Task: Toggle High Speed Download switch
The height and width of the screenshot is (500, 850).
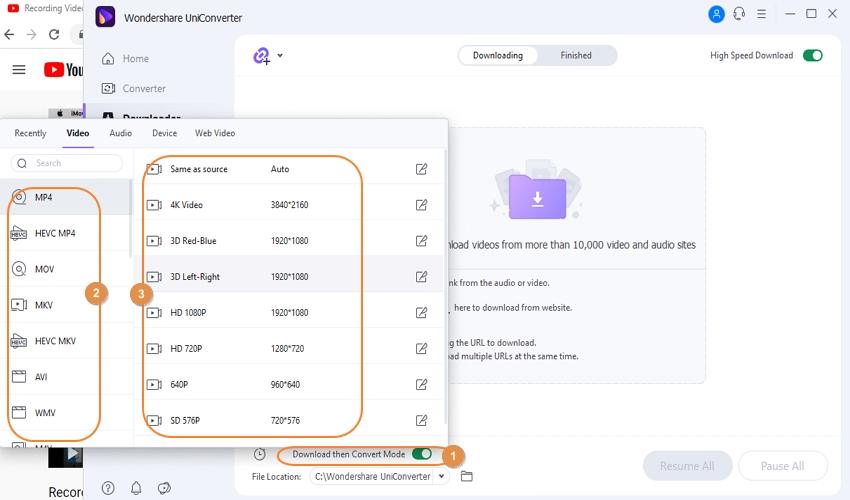Action: [x=812, y=56]
